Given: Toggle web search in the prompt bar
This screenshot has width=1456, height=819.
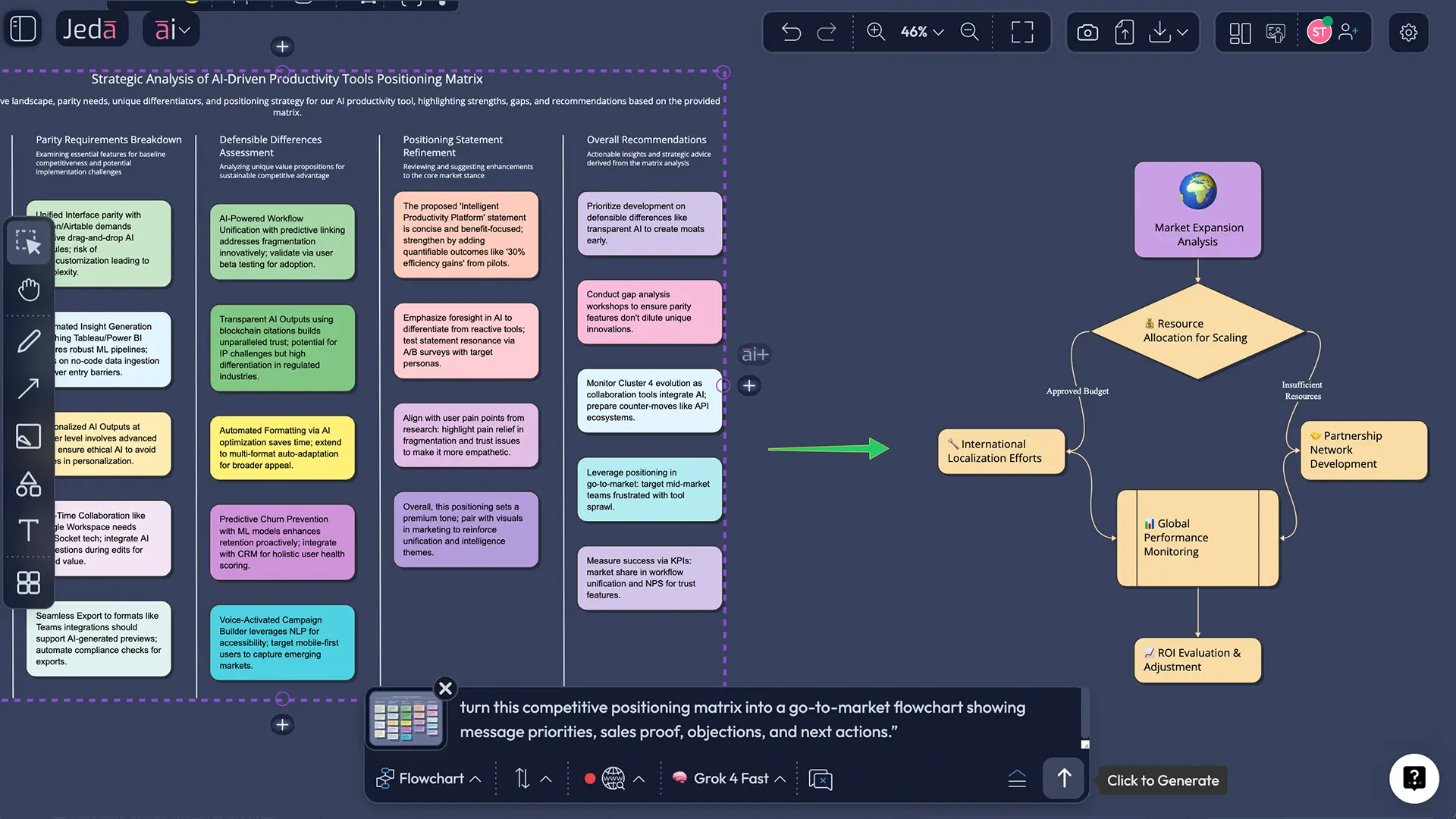Looking at the screenshot, I should 613,778.
